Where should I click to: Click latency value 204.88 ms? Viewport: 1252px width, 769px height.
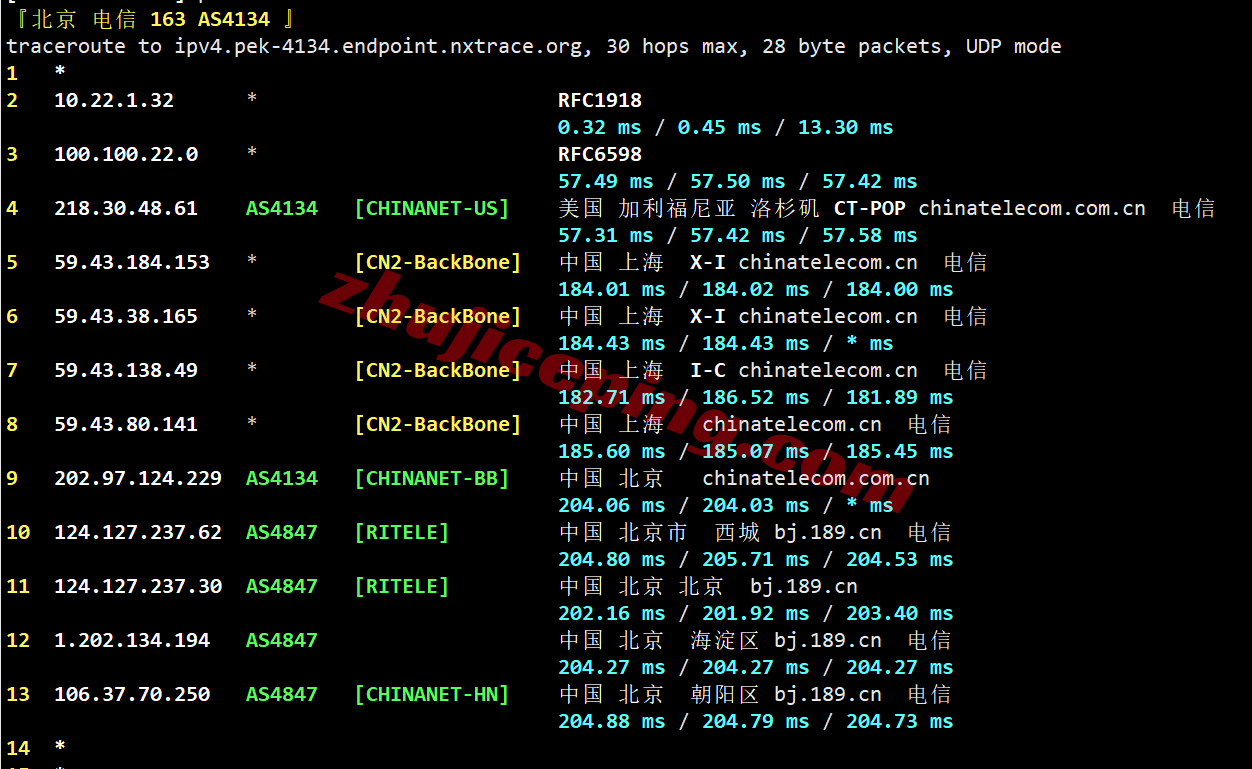coord(612,721)
